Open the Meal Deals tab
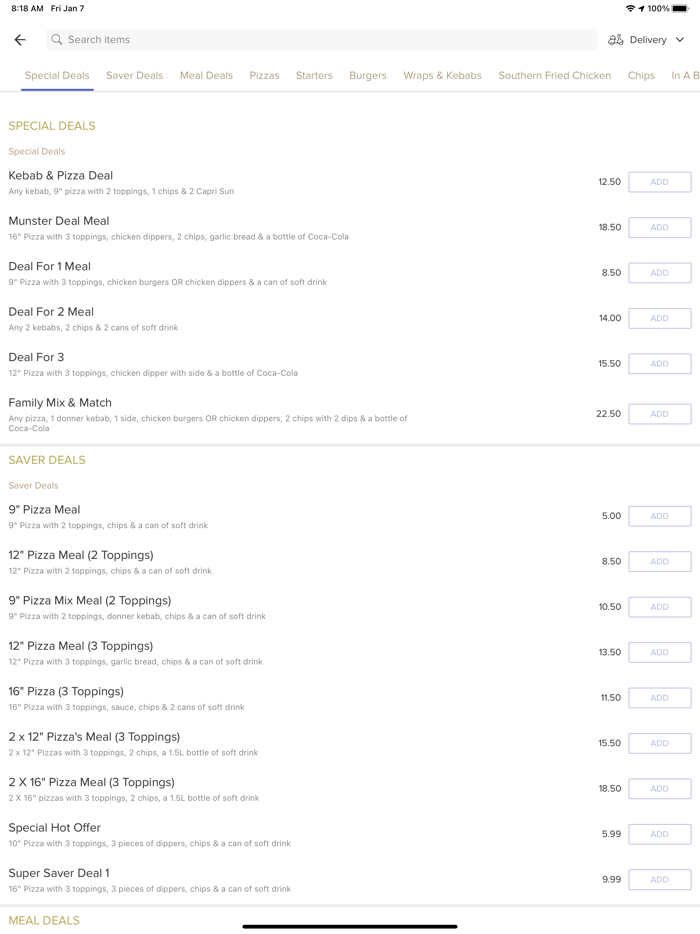700x934 pixels. 206,75
